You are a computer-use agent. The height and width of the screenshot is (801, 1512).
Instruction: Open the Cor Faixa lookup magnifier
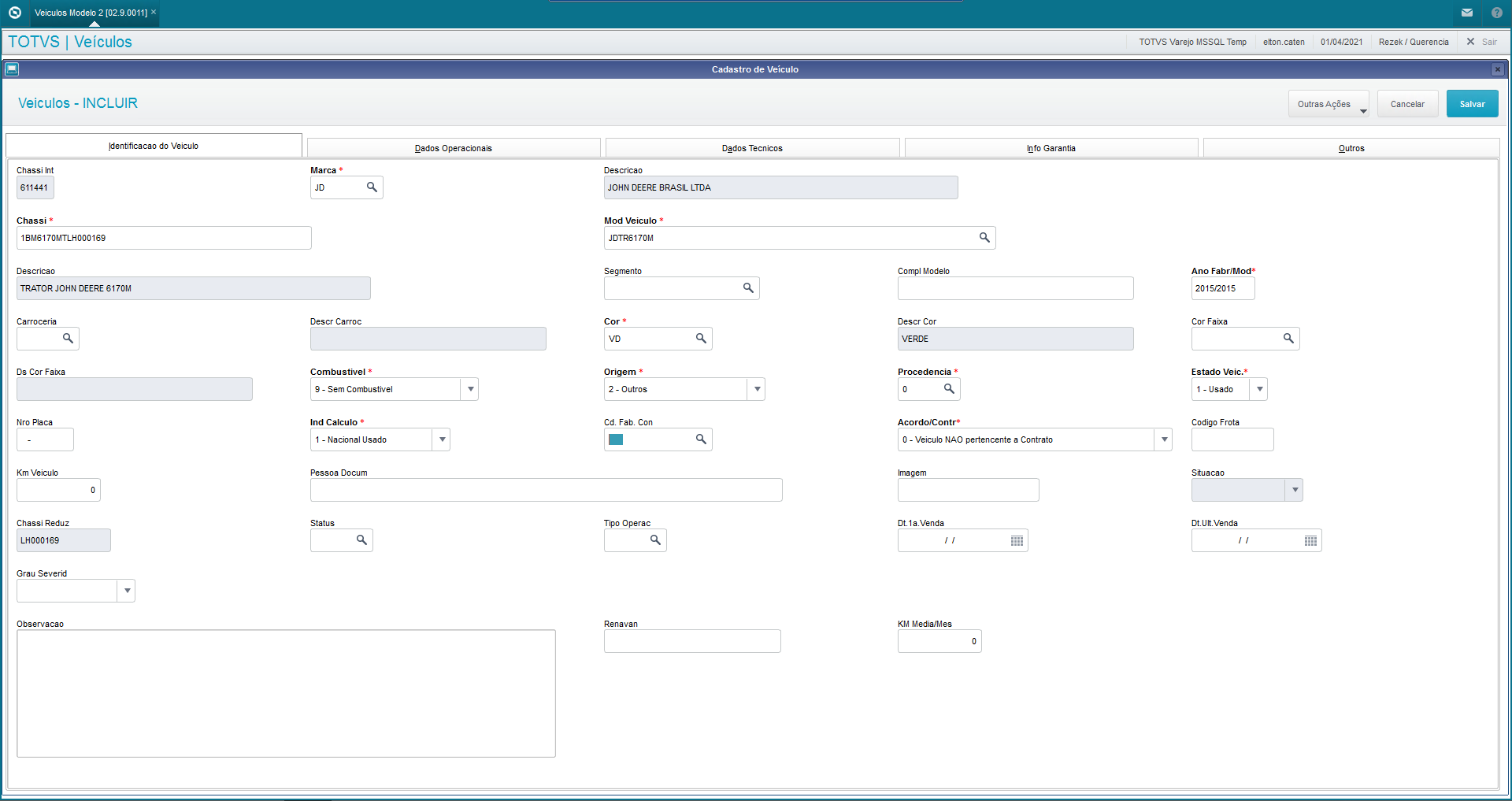click(1288, 339)
